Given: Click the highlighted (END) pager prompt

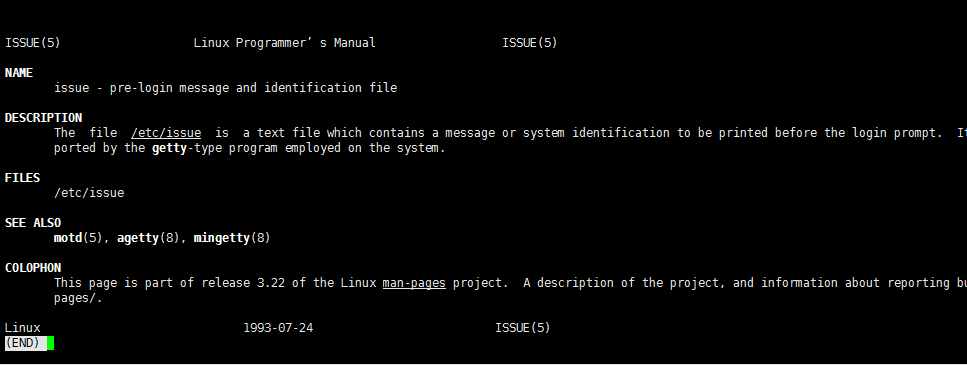Looking at the screenshot, I should [25, 343].
